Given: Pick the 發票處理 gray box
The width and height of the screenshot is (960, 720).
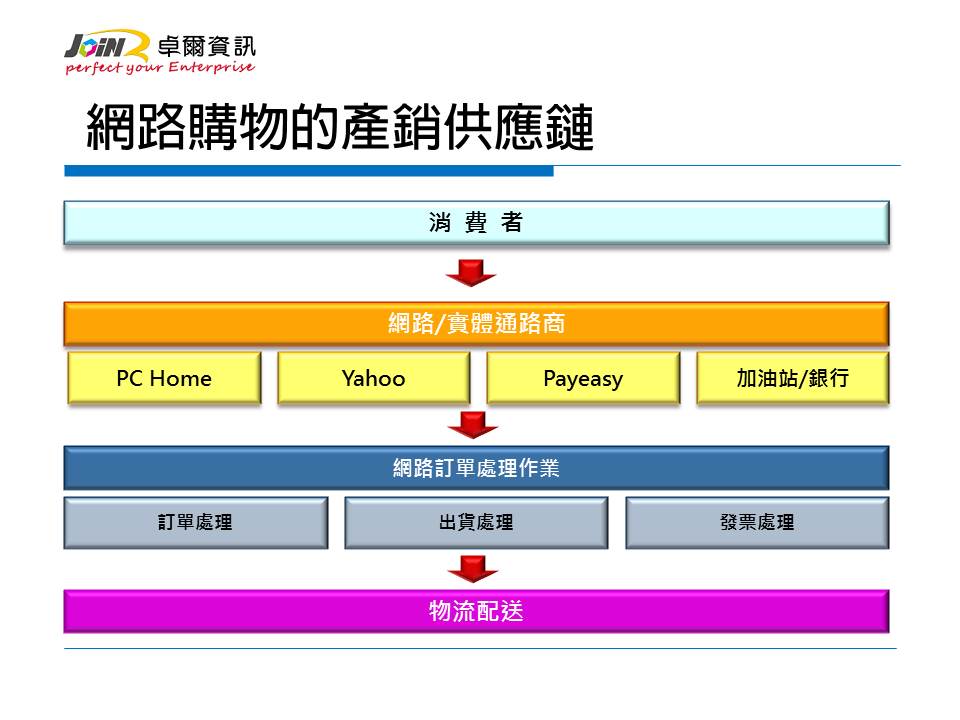Looking at the screenshot, I should (x=757, y=522).
